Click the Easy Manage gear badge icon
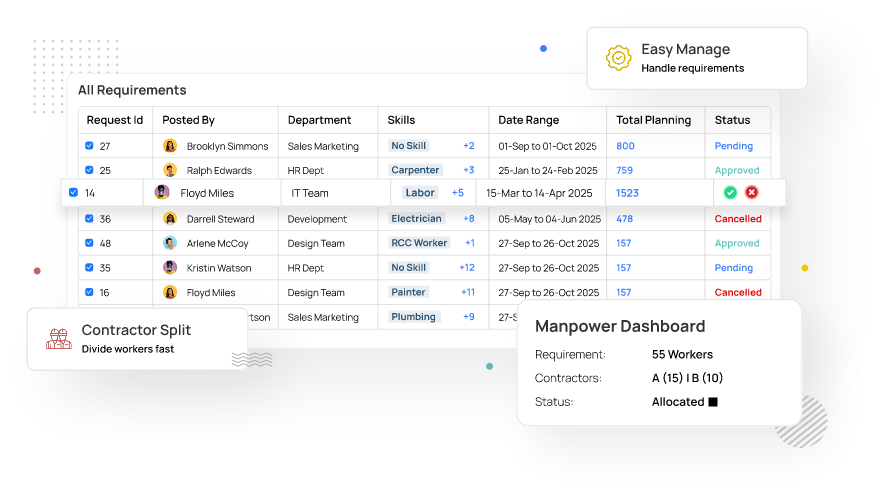 (x=619, y=58)
